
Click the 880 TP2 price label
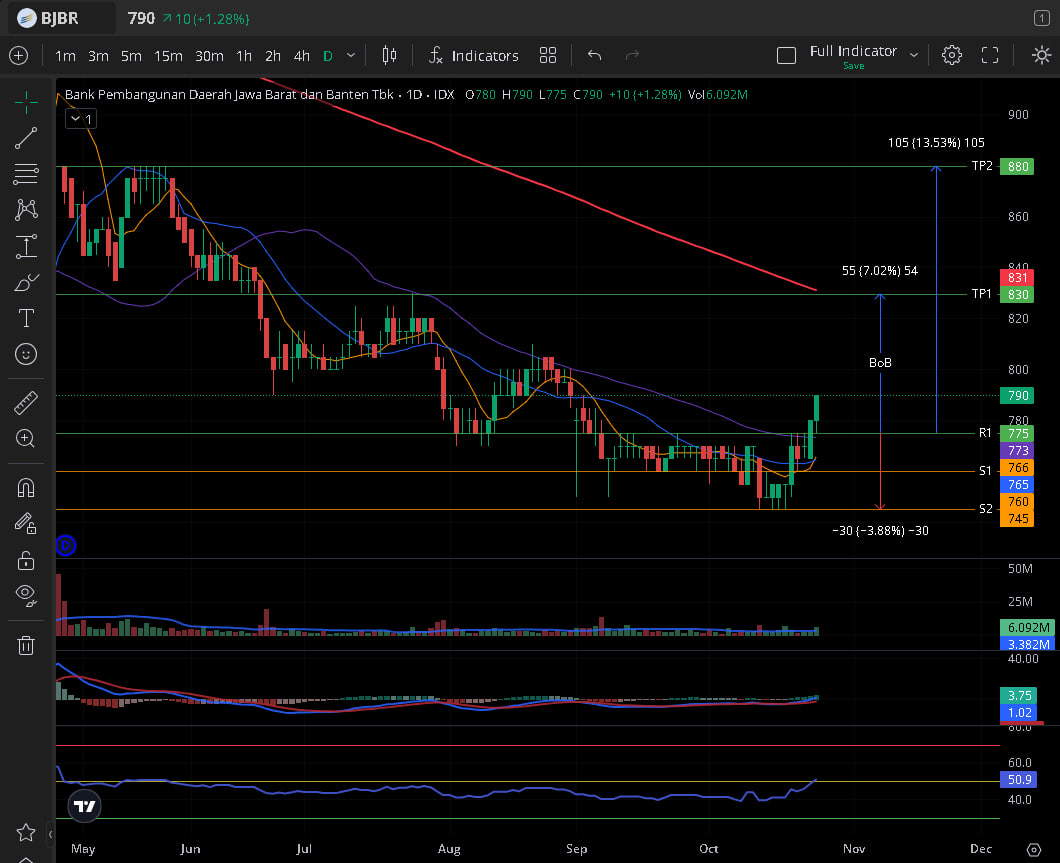tap(1019, 166)
